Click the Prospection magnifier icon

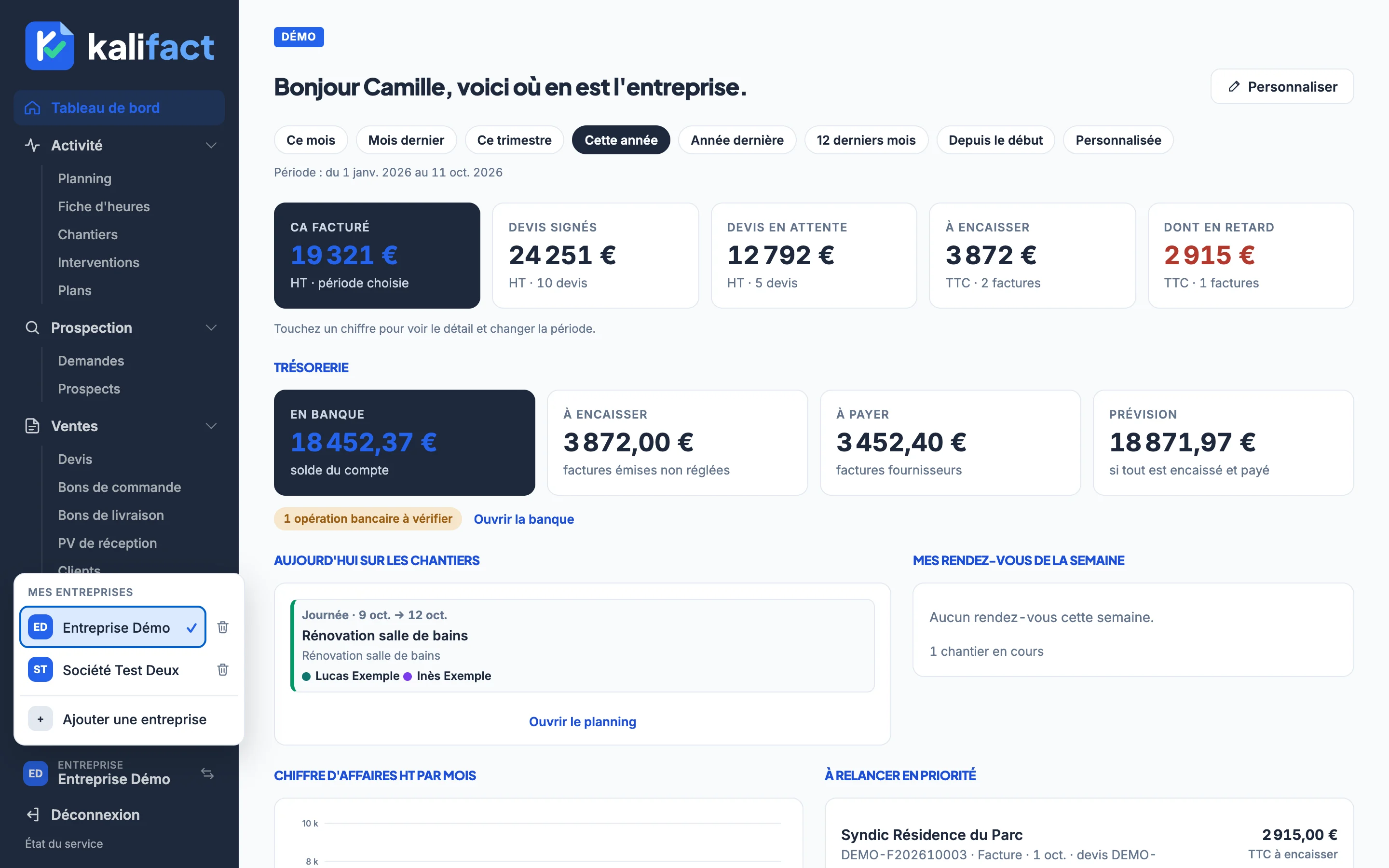[x=32, y=328]
